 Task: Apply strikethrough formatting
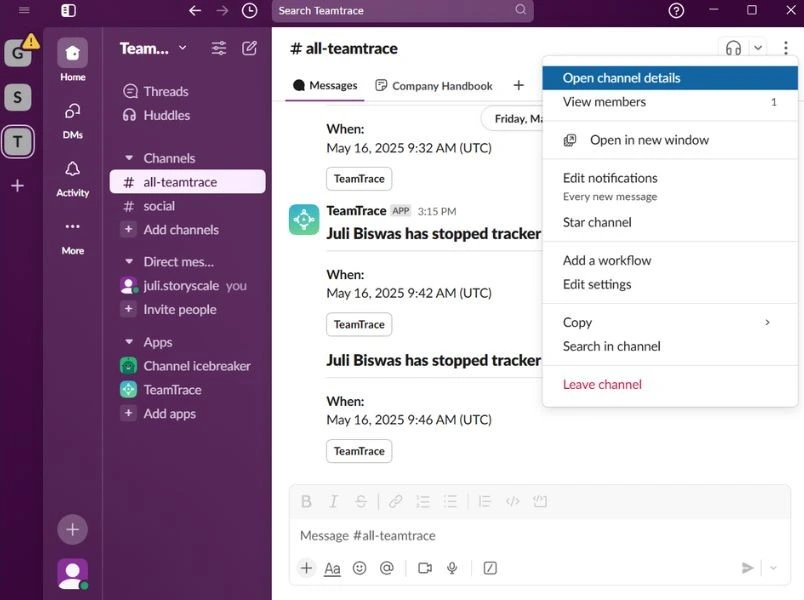361,501
